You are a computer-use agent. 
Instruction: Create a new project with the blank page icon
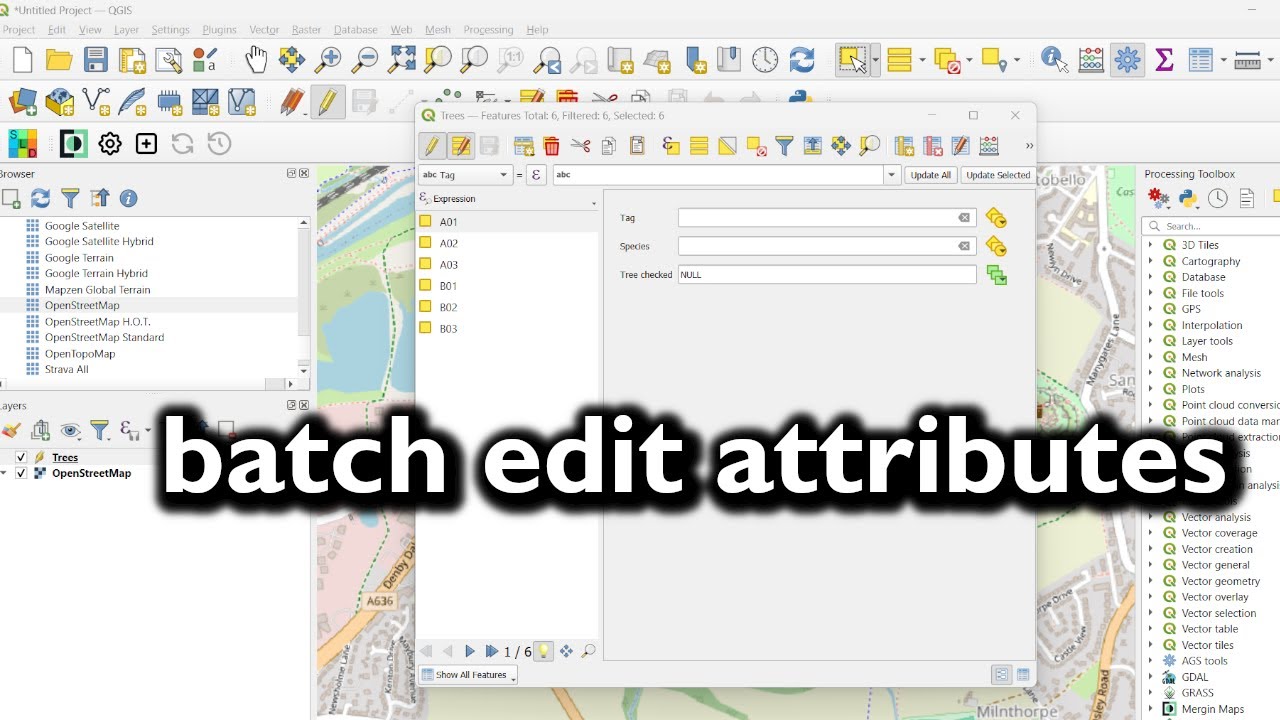(22, 60)
